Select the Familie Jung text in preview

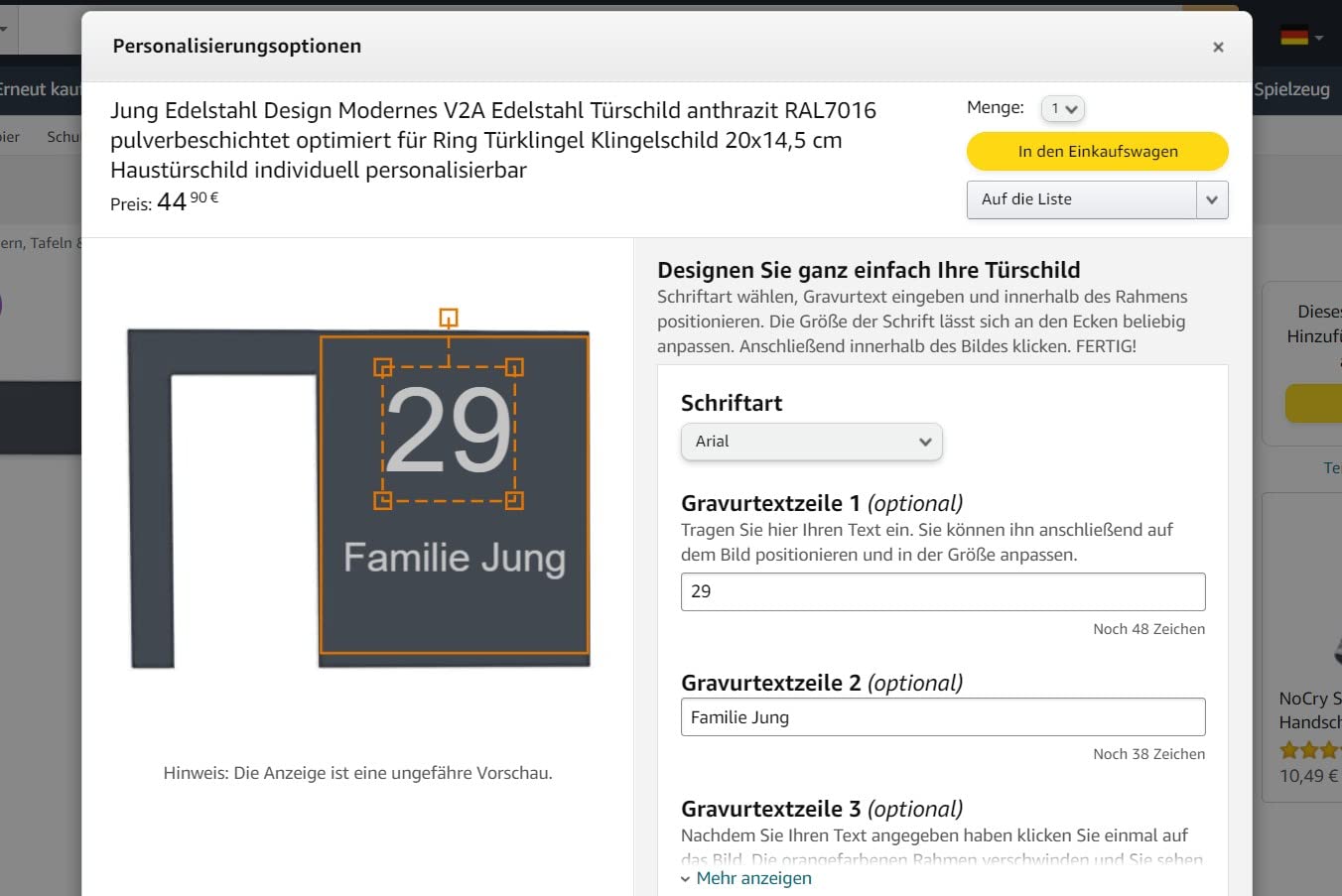pos(455,558)
